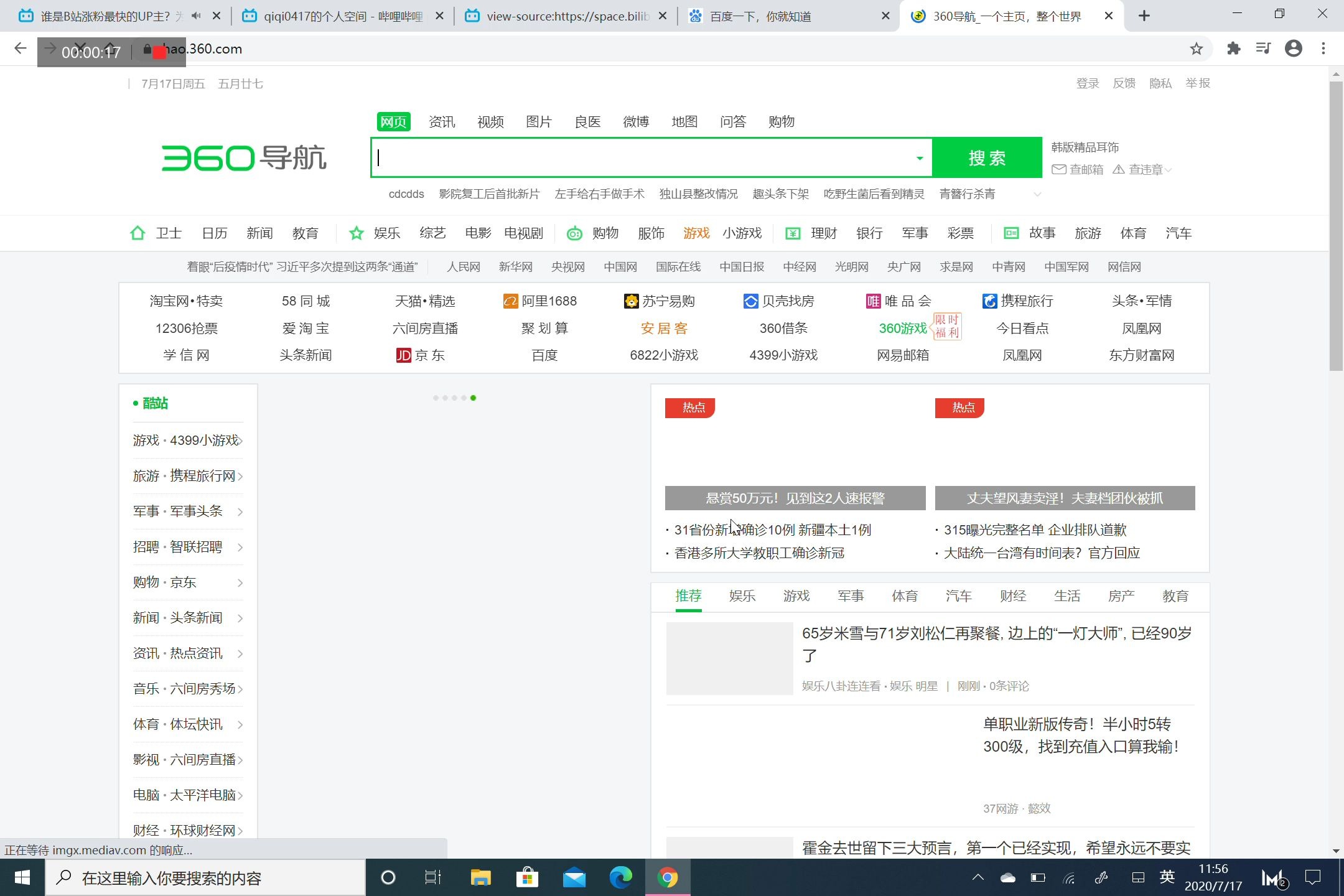1344x896 pixels.
Task: Select the active carousel pagination dot
Action: (475, 398)
